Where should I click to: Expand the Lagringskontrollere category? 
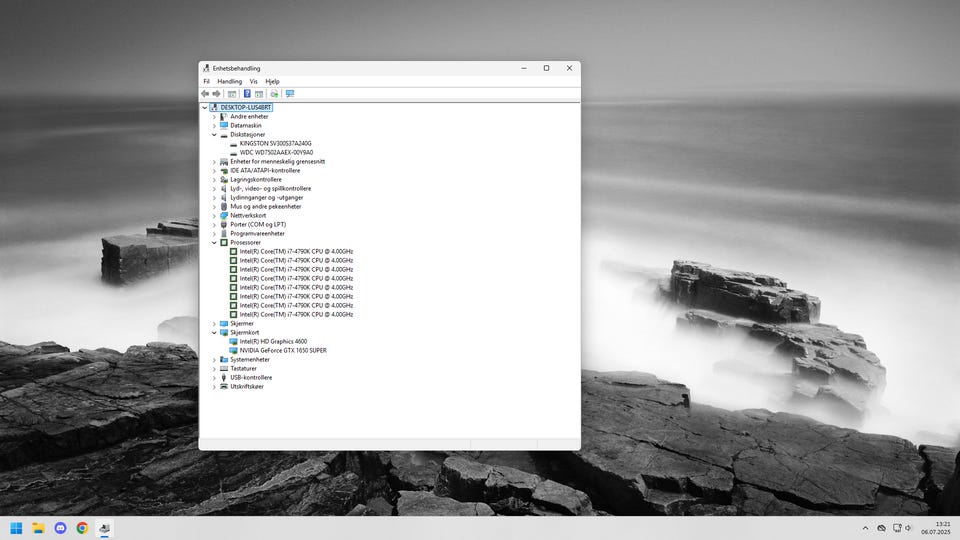click(213, 180)
